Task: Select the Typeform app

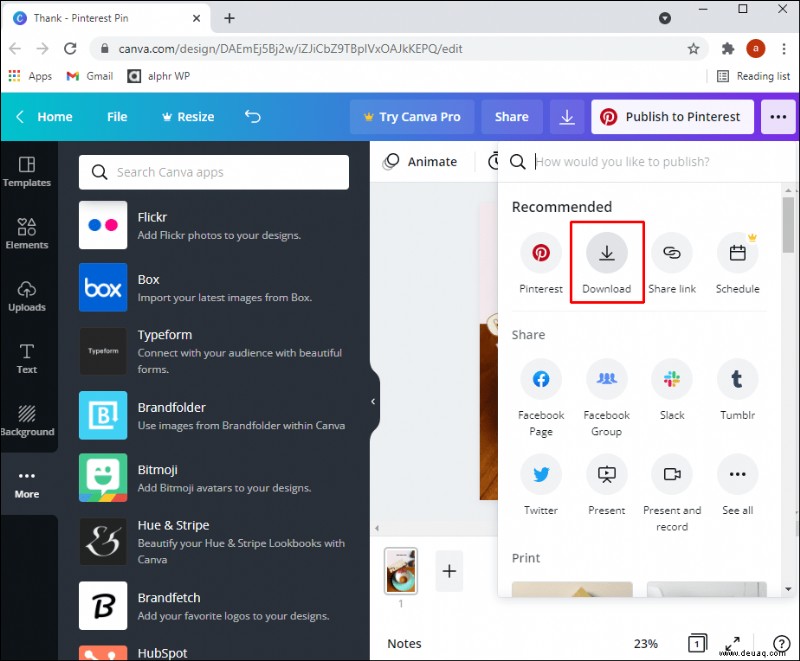Action: point(213,351)
